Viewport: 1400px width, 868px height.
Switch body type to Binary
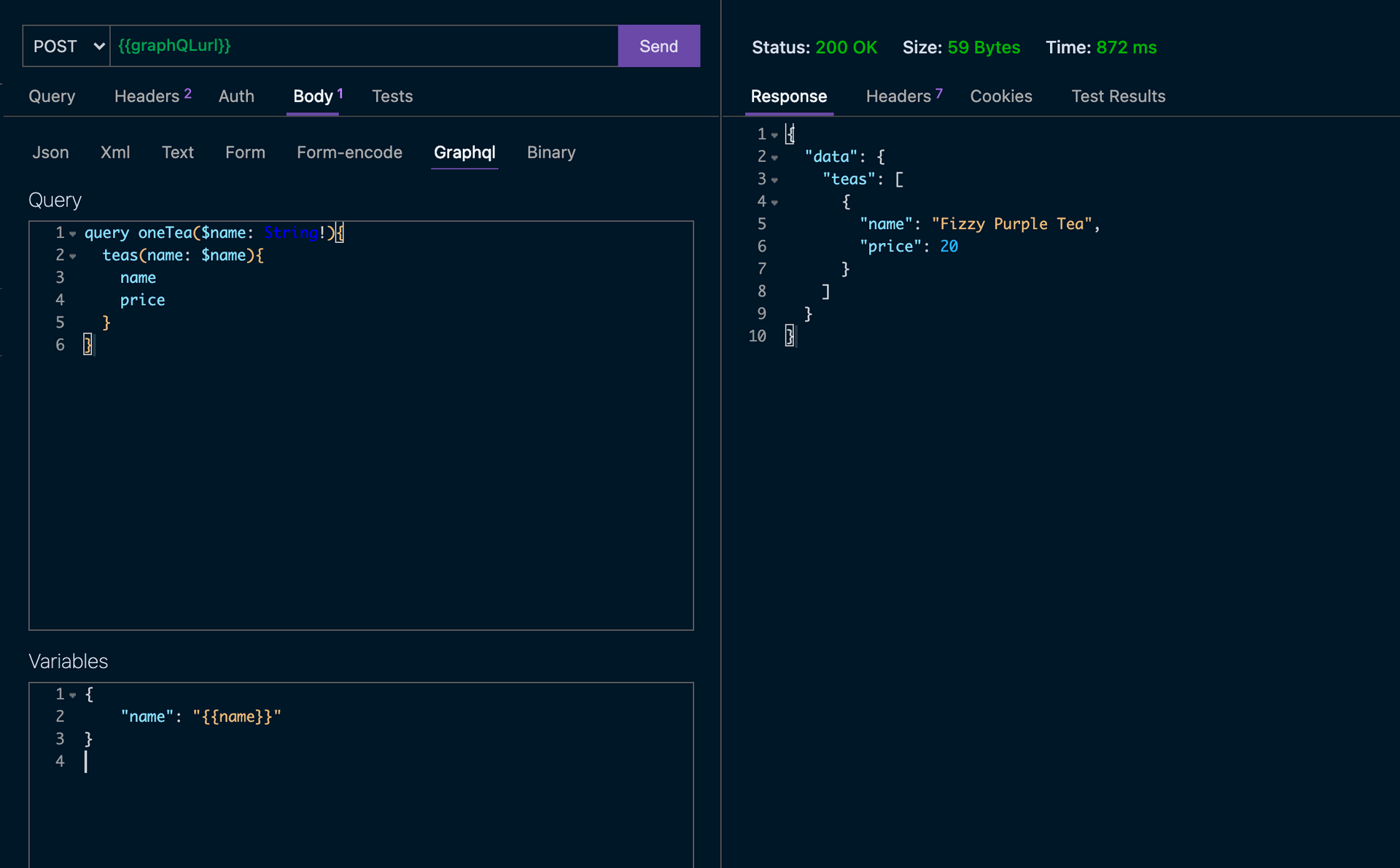(551, 152)
